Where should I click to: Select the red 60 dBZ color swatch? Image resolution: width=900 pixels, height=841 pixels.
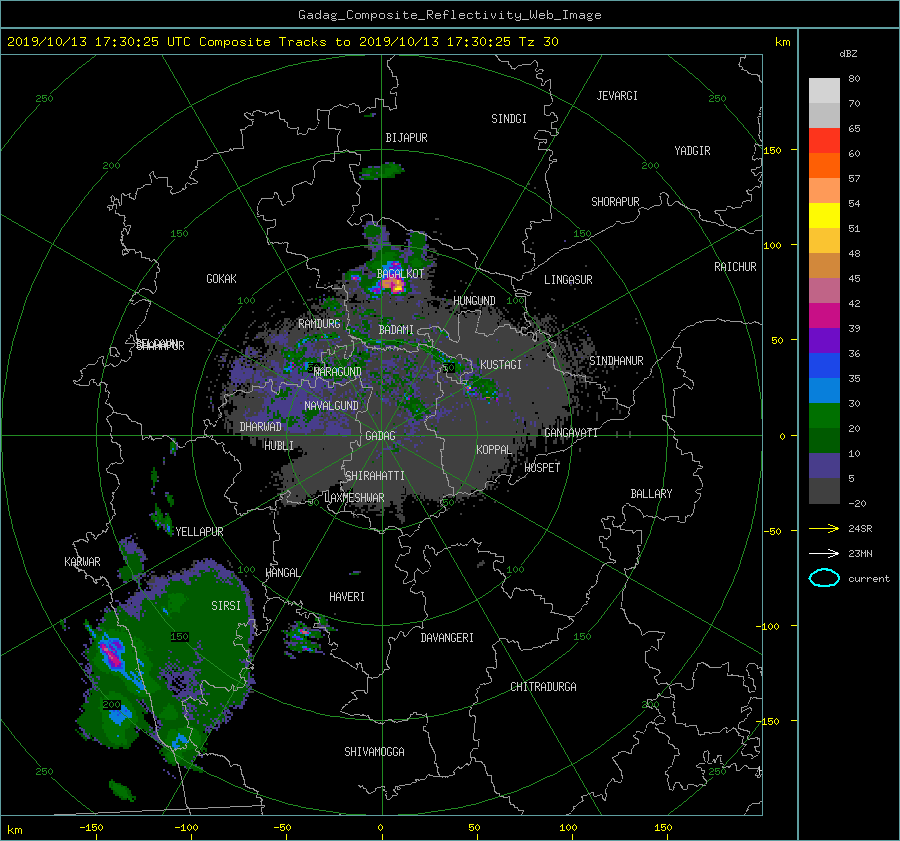824,141
